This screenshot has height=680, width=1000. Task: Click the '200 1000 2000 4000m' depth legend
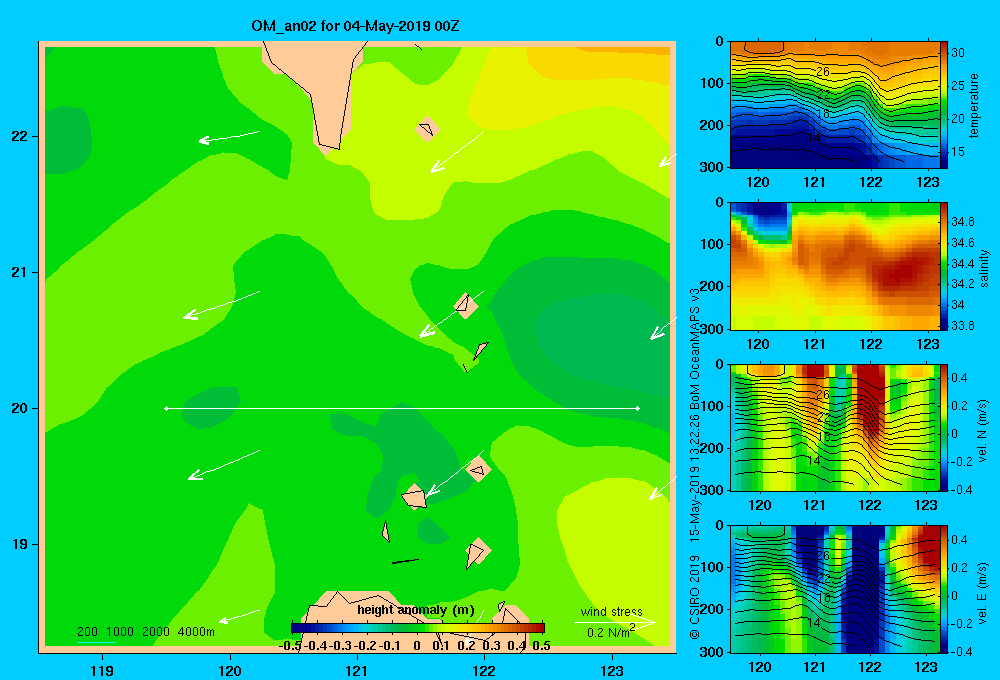point(146,632)
